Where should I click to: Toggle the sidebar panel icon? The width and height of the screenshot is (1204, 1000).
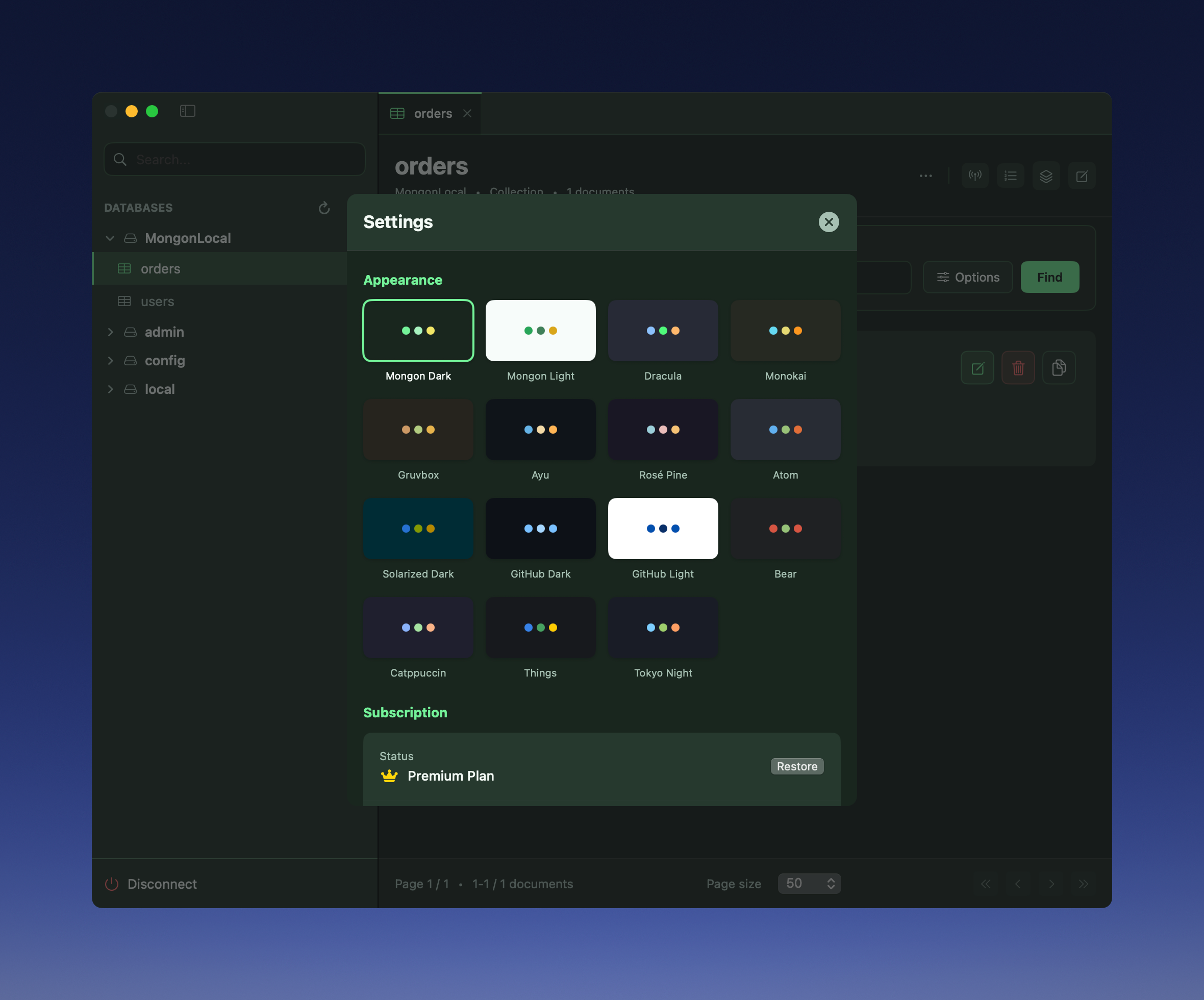pyautogui.click(x=187, y=111)
